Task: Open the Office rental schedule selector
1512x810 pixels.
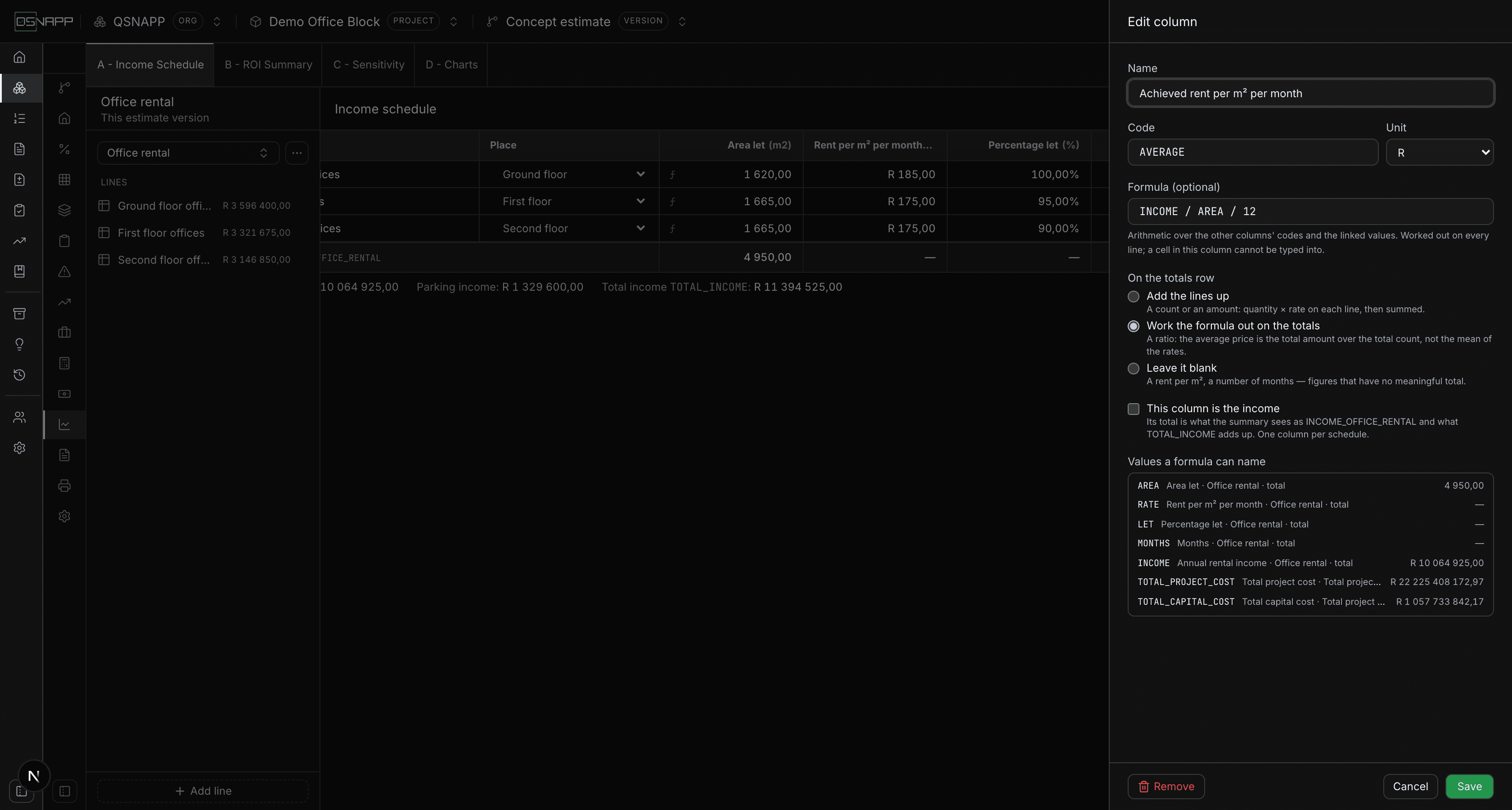Action: pos(188,153)
